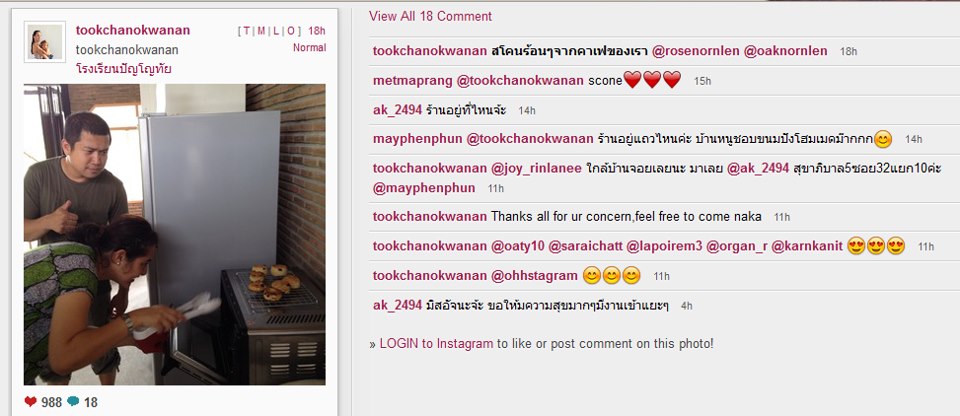Open mayphenphun commenter profile

tap(416, 139)
